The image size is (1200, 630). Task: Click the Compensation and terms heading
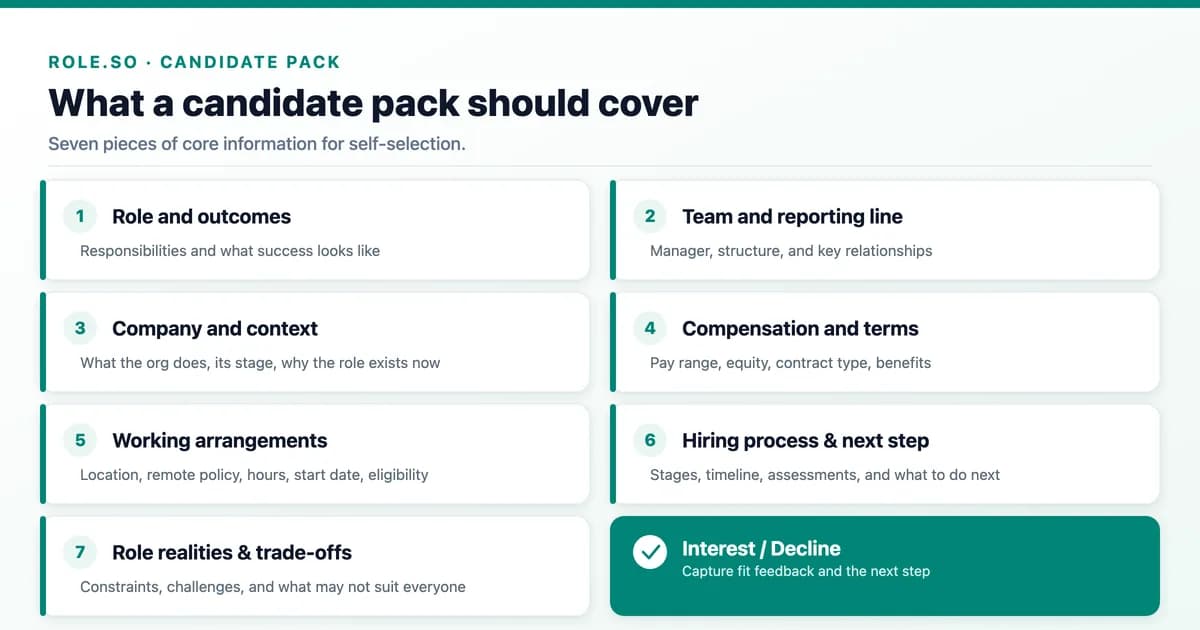click(x=800, y=328)
